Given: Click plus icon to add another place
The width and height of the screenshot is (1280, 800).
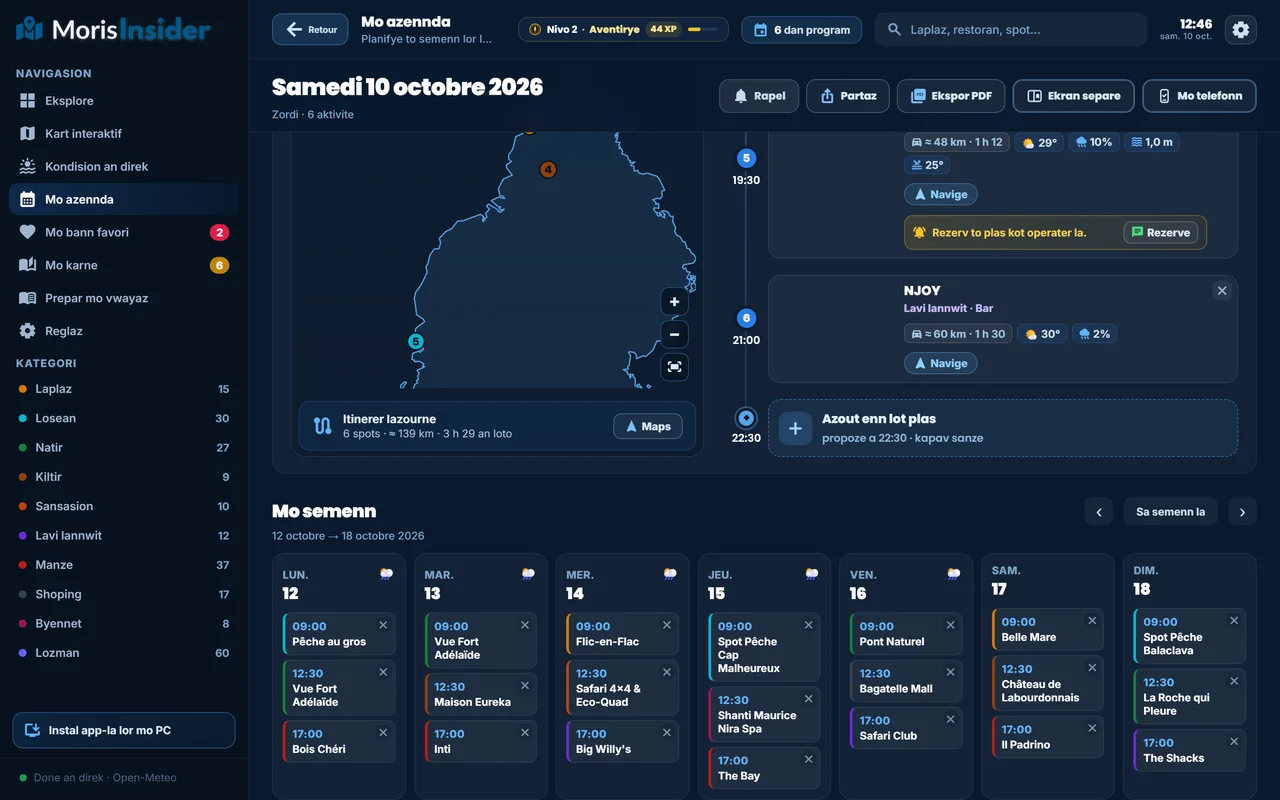Looking at the screenshot, I should [x=795, y=428].
